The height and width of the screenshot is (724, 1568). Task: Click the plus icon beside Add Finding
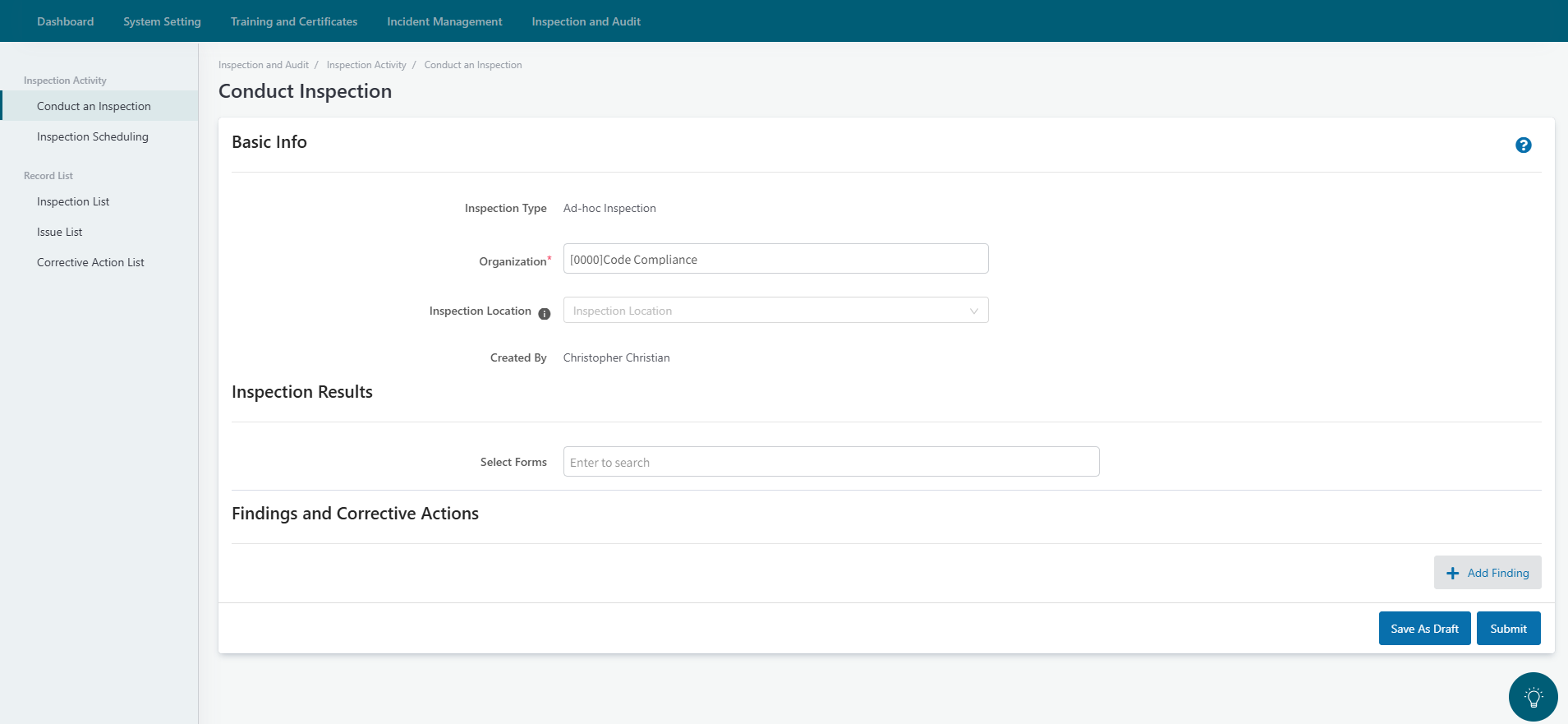pyautogui.click(x=1452, y=574)
